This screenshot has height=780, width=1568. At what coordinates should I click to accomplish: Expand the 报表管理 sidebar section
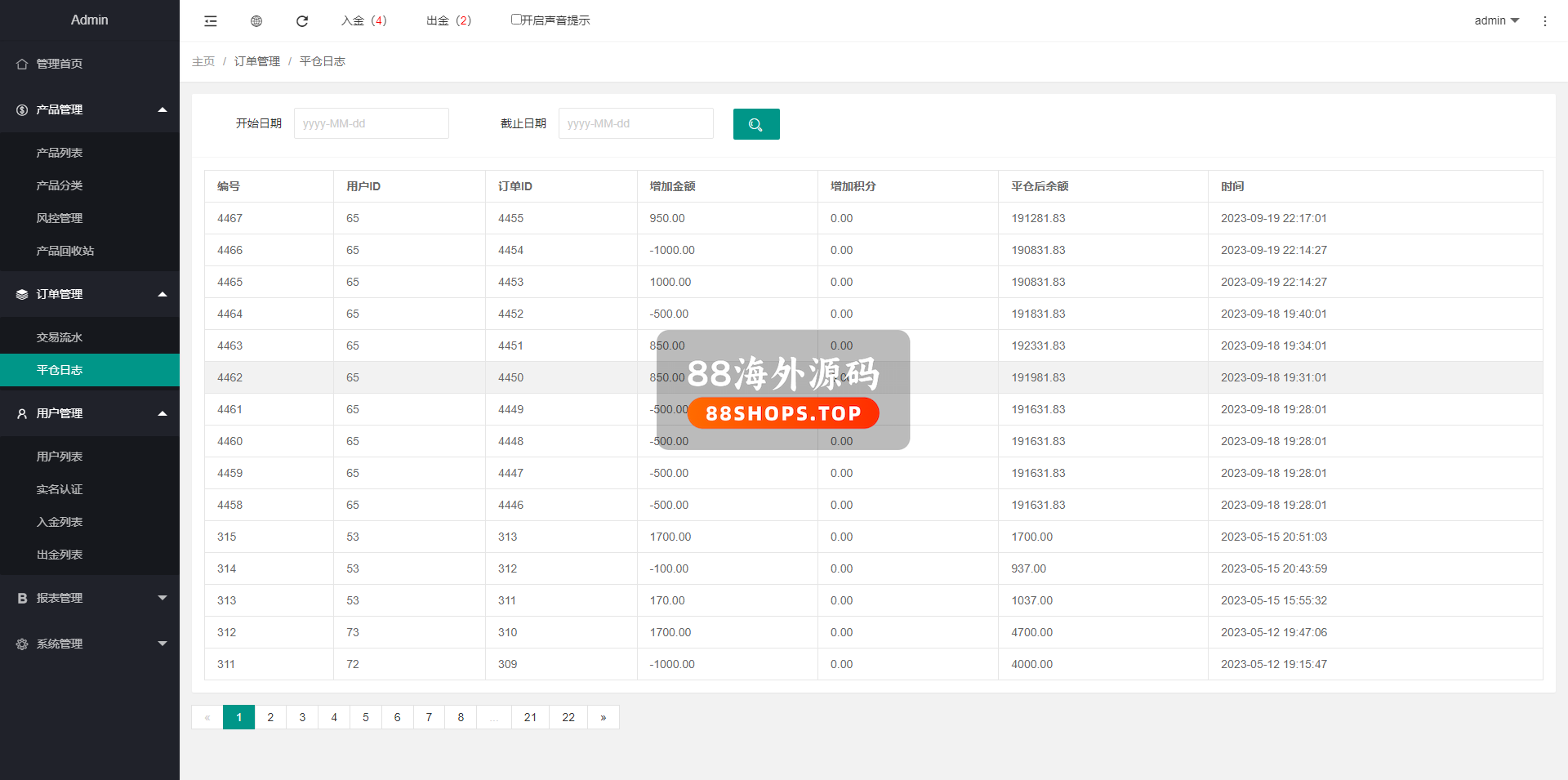(x=90, y=598)
